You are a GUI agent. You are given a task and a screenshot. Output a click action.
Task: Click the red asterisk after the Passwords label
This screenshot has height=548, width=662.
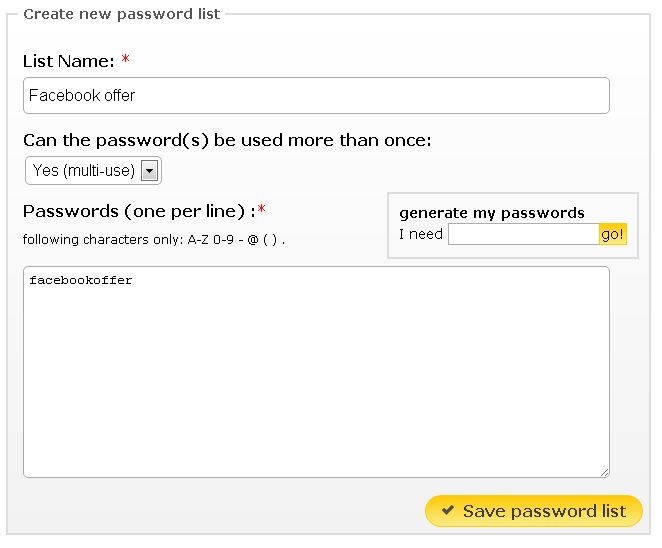[x=262, y=210]
